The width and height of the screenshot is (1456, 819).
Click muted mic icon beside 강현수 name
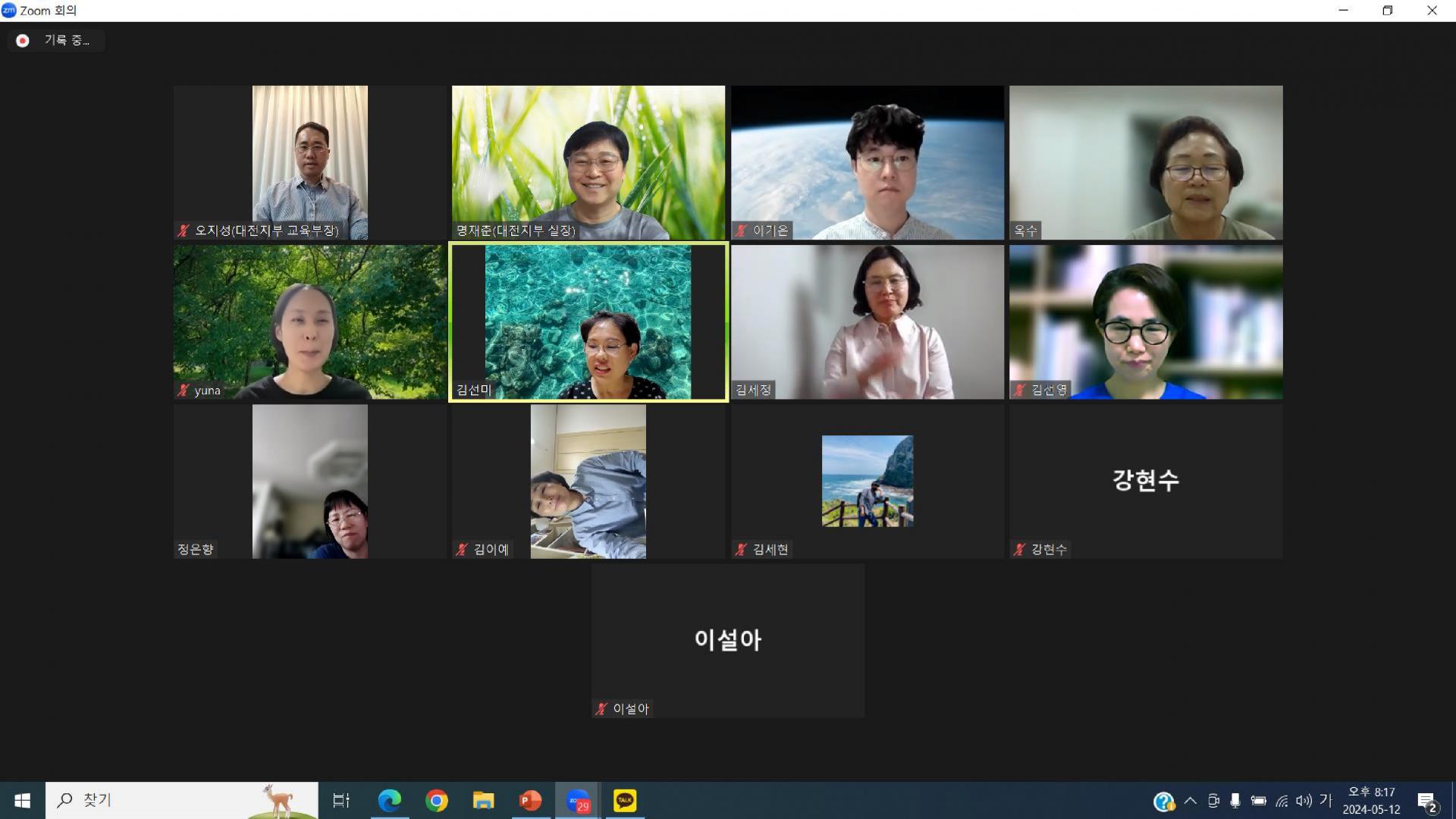[x=1020, y=550]
